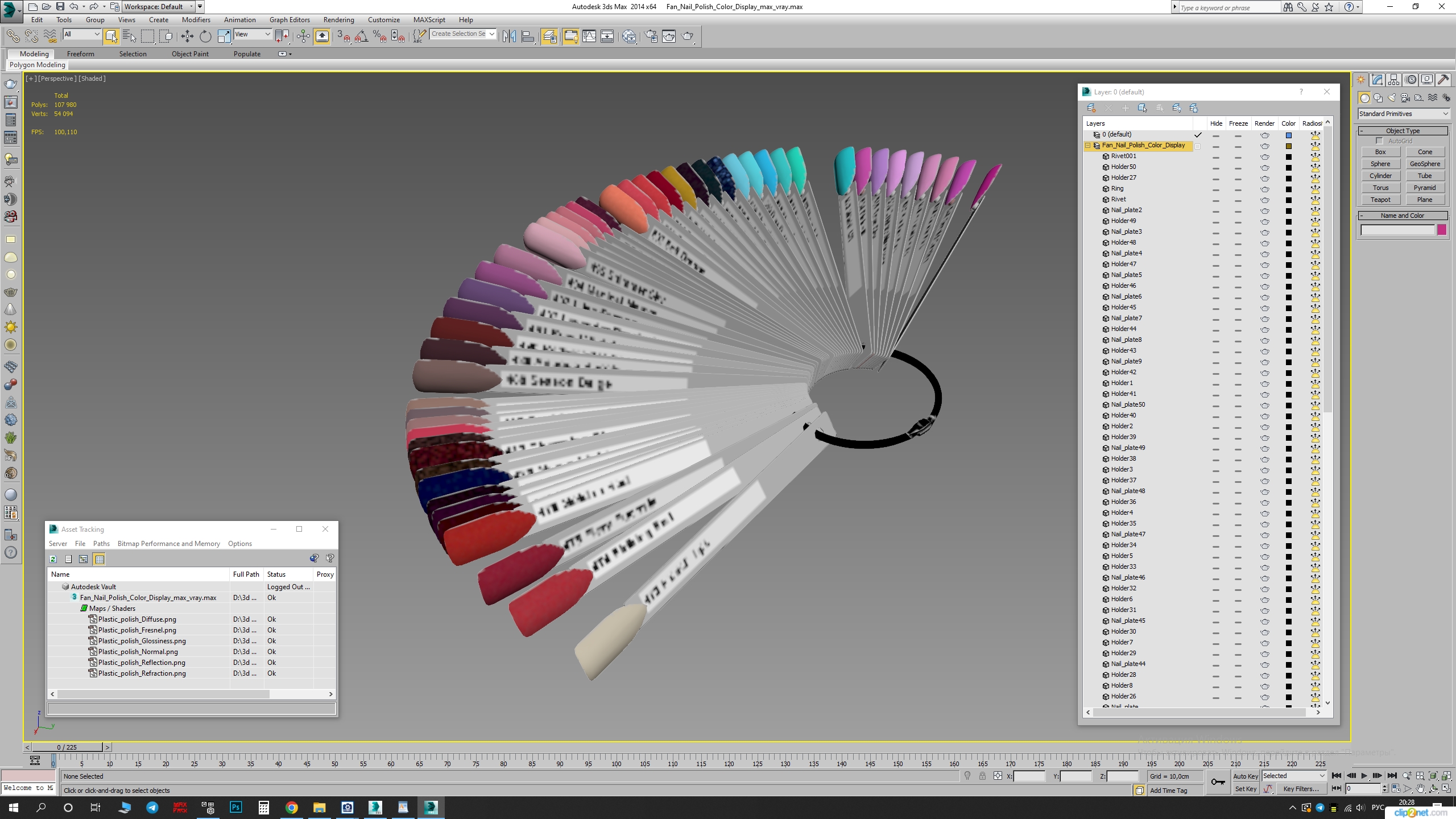This screenshot has width=1456, height=819.
Task: Click the Angle Snap toggle icon
Action: [361, 36]
